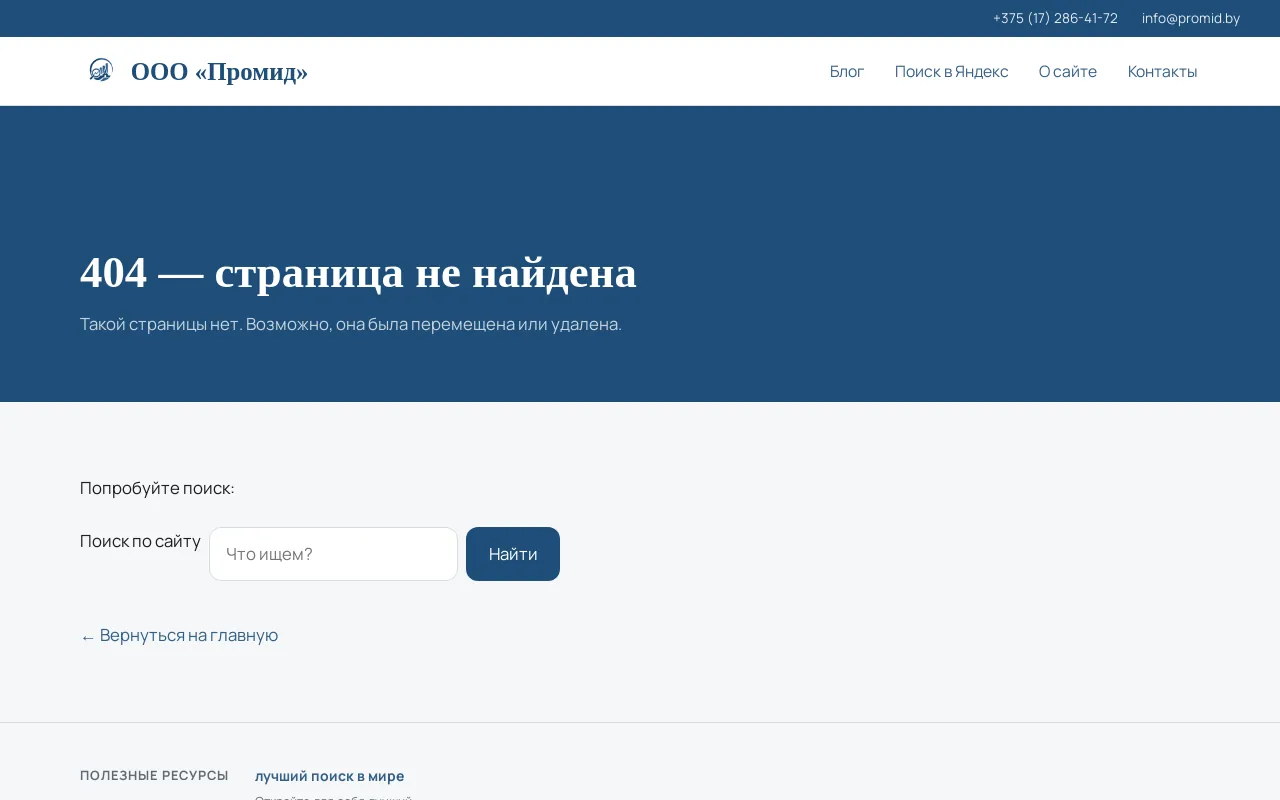Go to О сайте page
The image size is (1280, 800).
point(1068,71)
